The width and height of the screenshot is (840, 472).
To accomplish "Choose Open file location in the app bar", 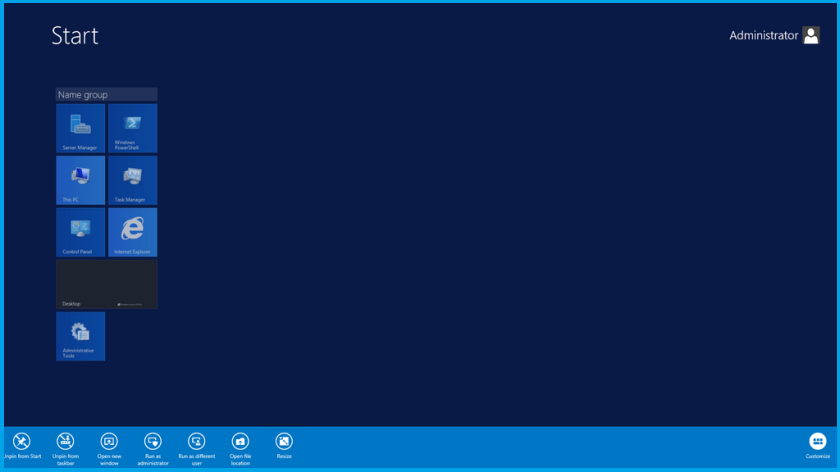I will [240, 448].
